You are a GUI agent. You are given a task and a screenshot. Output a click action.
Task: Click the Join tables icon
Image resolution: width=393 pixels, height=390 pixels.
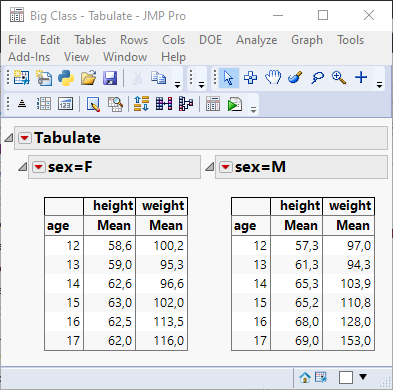[x=164, y=104]
